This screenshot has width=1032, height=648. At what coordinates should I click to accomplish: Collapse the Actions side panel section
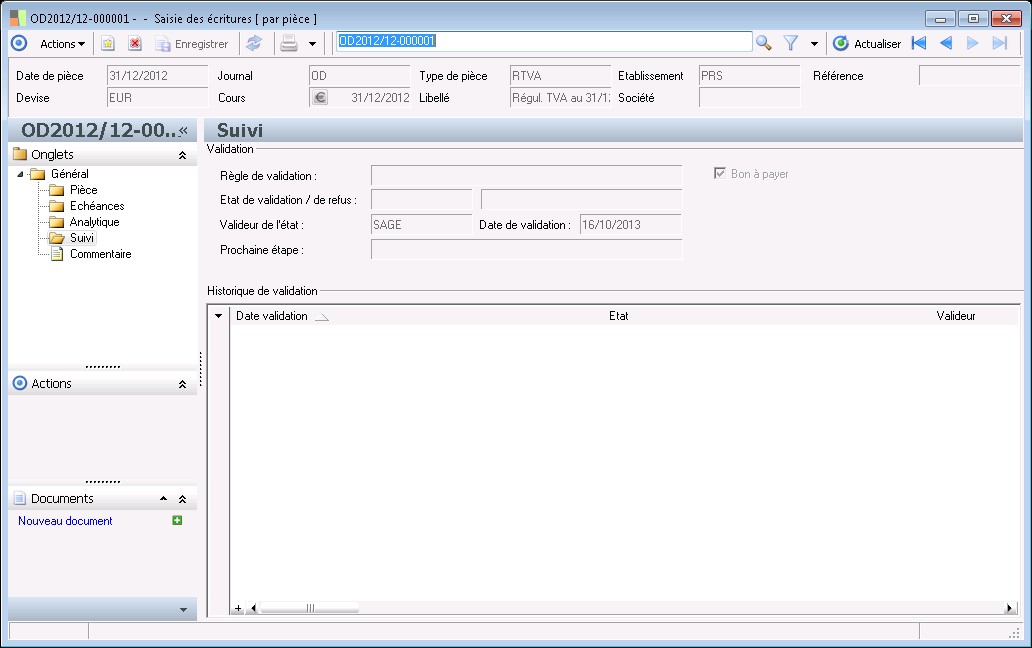[x=182, y=384]
